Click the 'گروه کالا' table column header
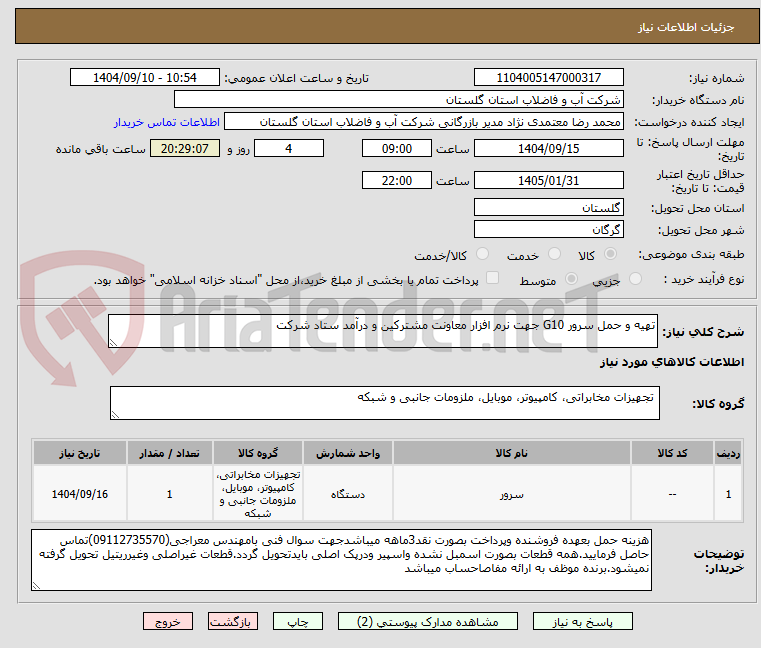The width and height of the screenshot is (761, 648). pyautogui.click(x=258, y=453)
